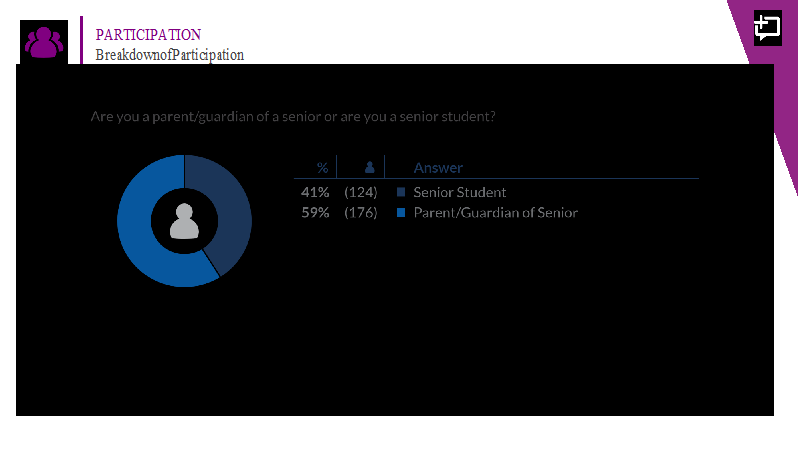Click the Parent/Guardian bright blue legend square
The image size is (800, 450).
click(x=401, y=212)
